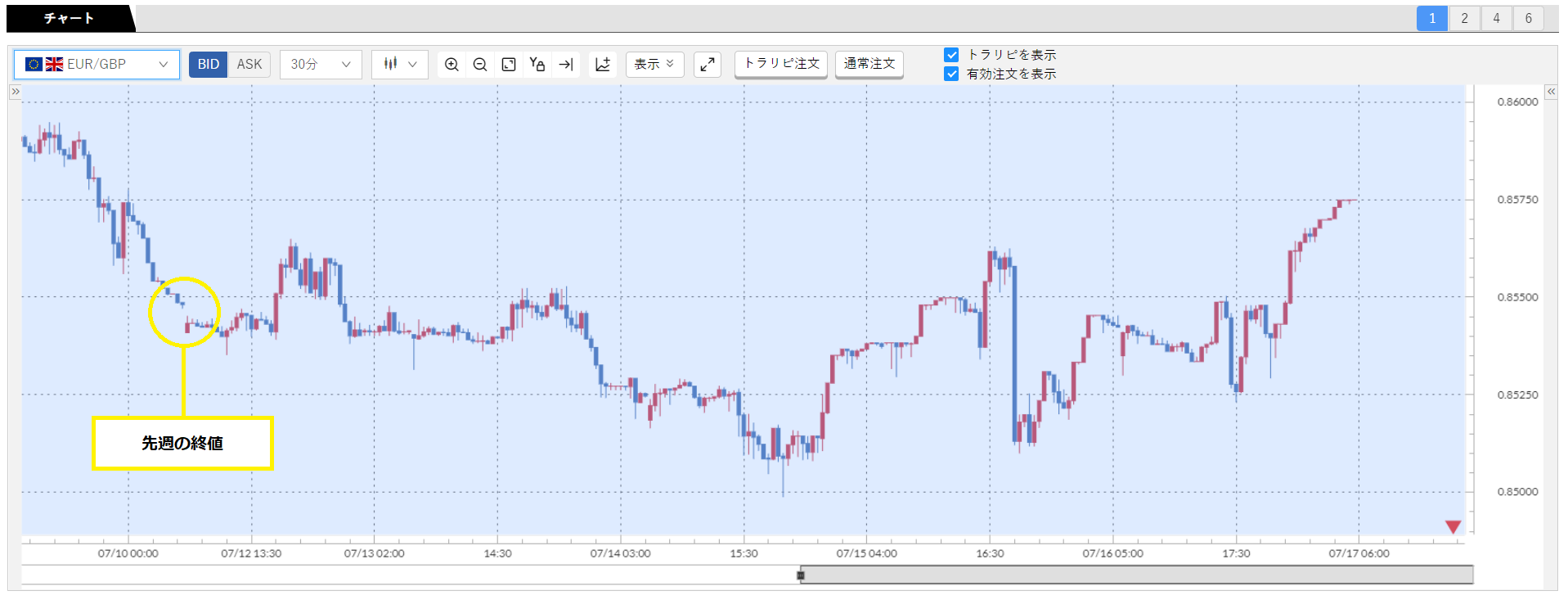Screen dimensions: 1568x600
Task: Select chart layout 4 tab
Action: click(x=1496, y=18)
